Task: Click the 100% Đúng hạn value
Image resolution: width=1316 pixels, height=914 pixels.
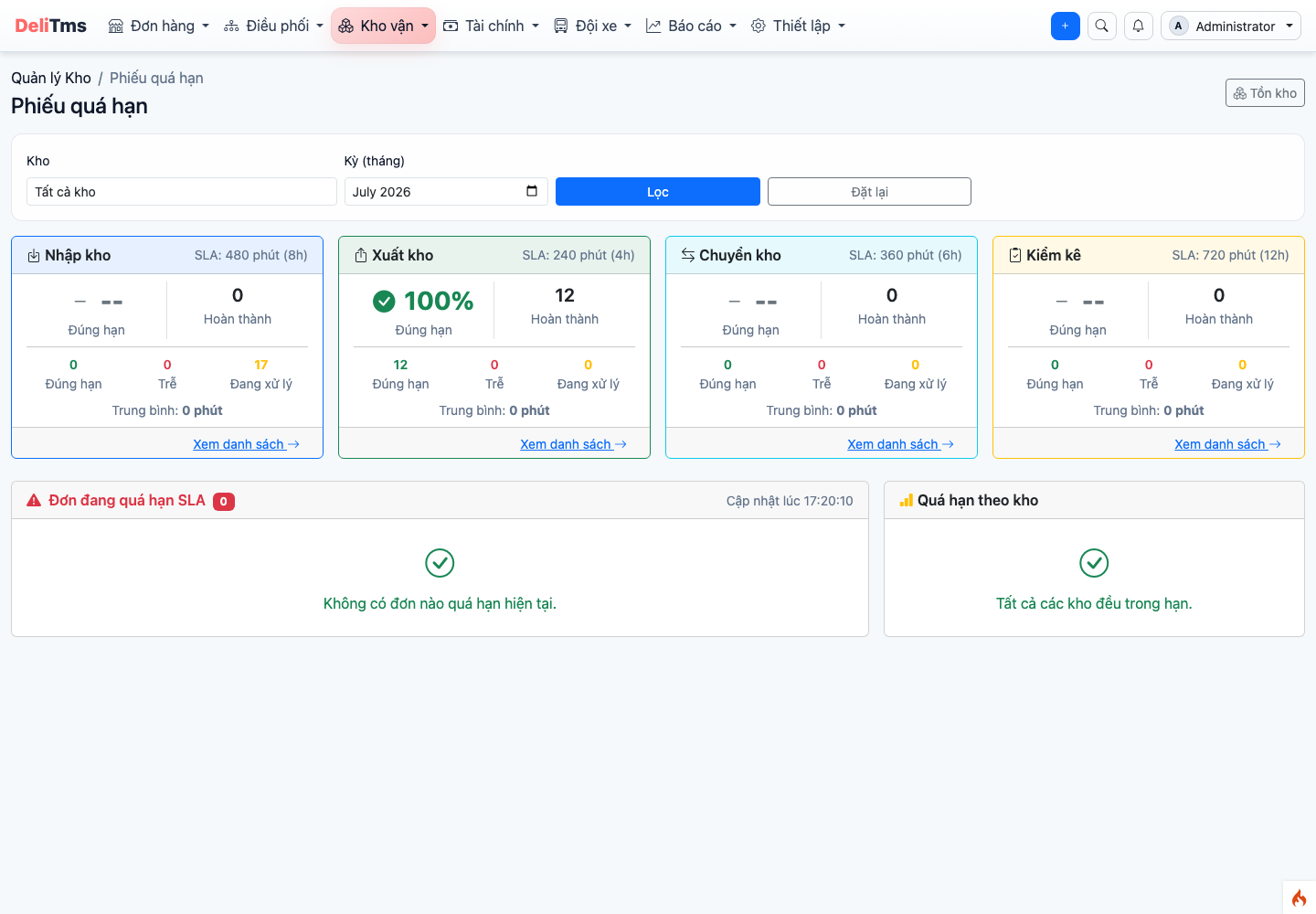Action: pos(439,301)
